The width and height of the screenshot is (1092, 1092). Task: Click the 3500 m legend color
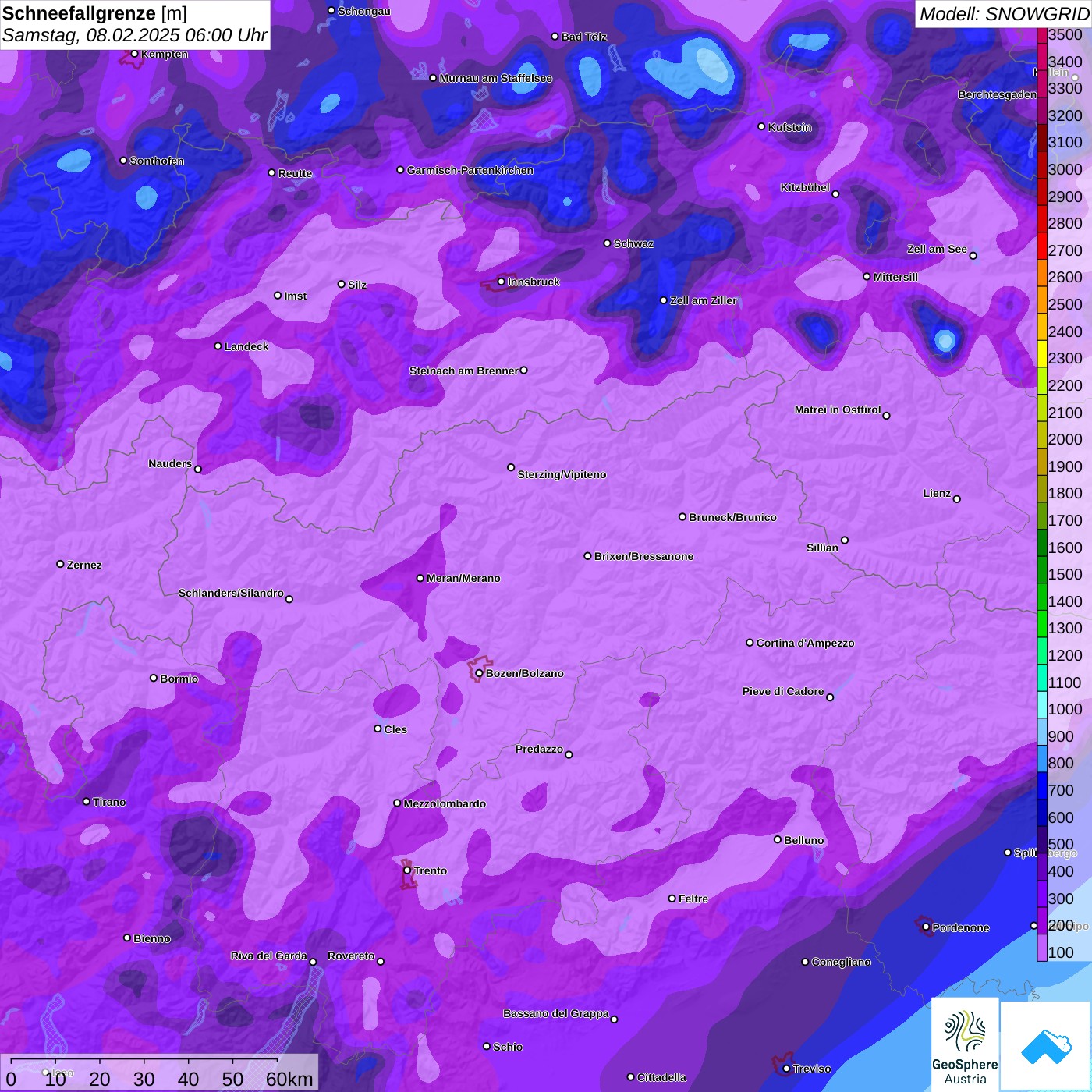(1042, 34)
